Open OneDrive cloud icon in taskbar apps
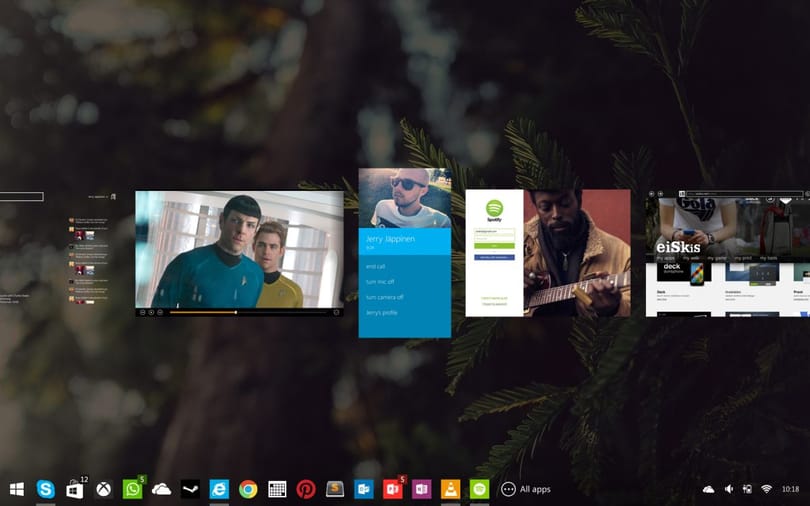 pos(162,488)
